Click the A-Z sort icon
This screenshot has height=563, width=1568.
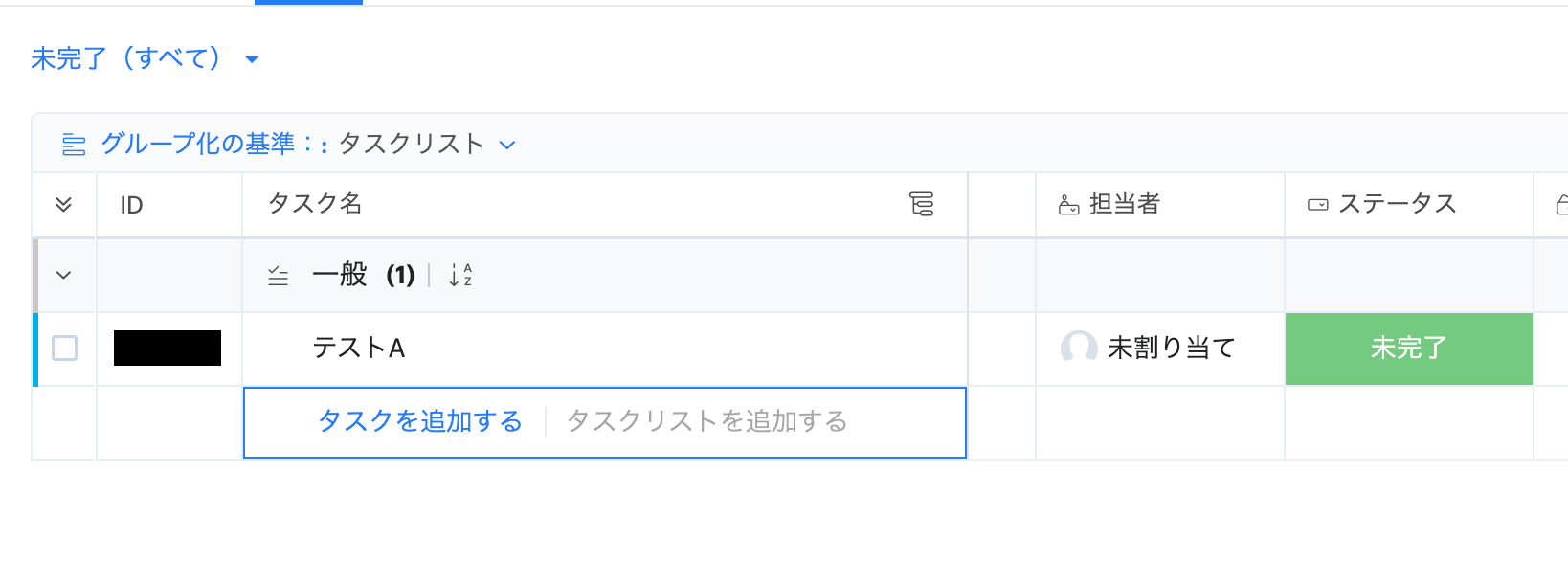coord(460,276)
